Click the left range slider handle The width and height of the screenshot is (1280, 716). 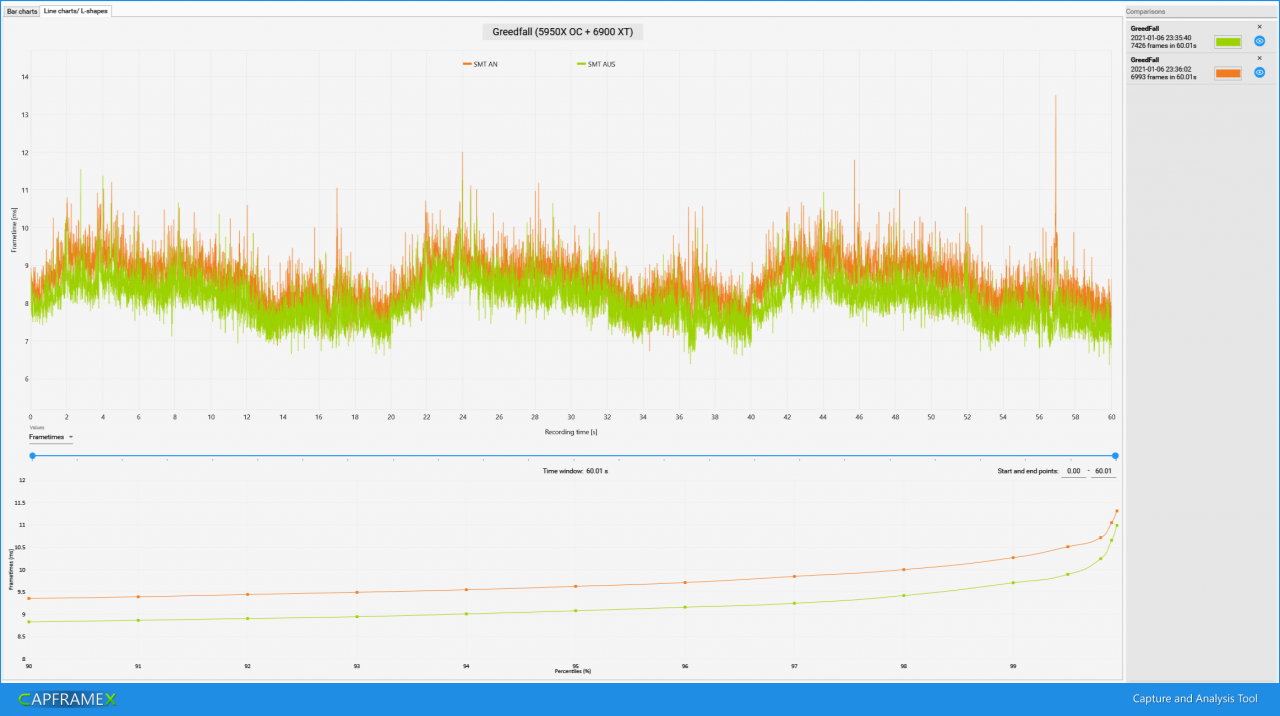(32, 456)
